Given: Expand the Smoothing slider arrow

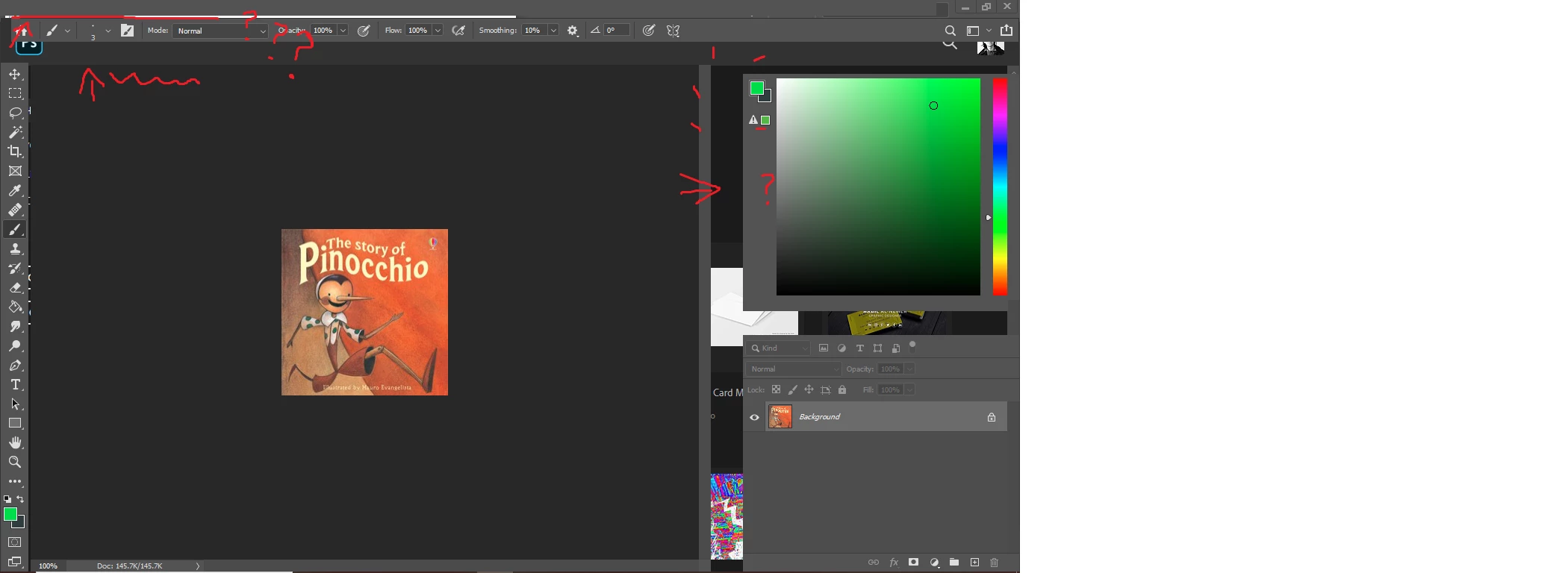Looking at the screenshot, I should pos(553,31).
